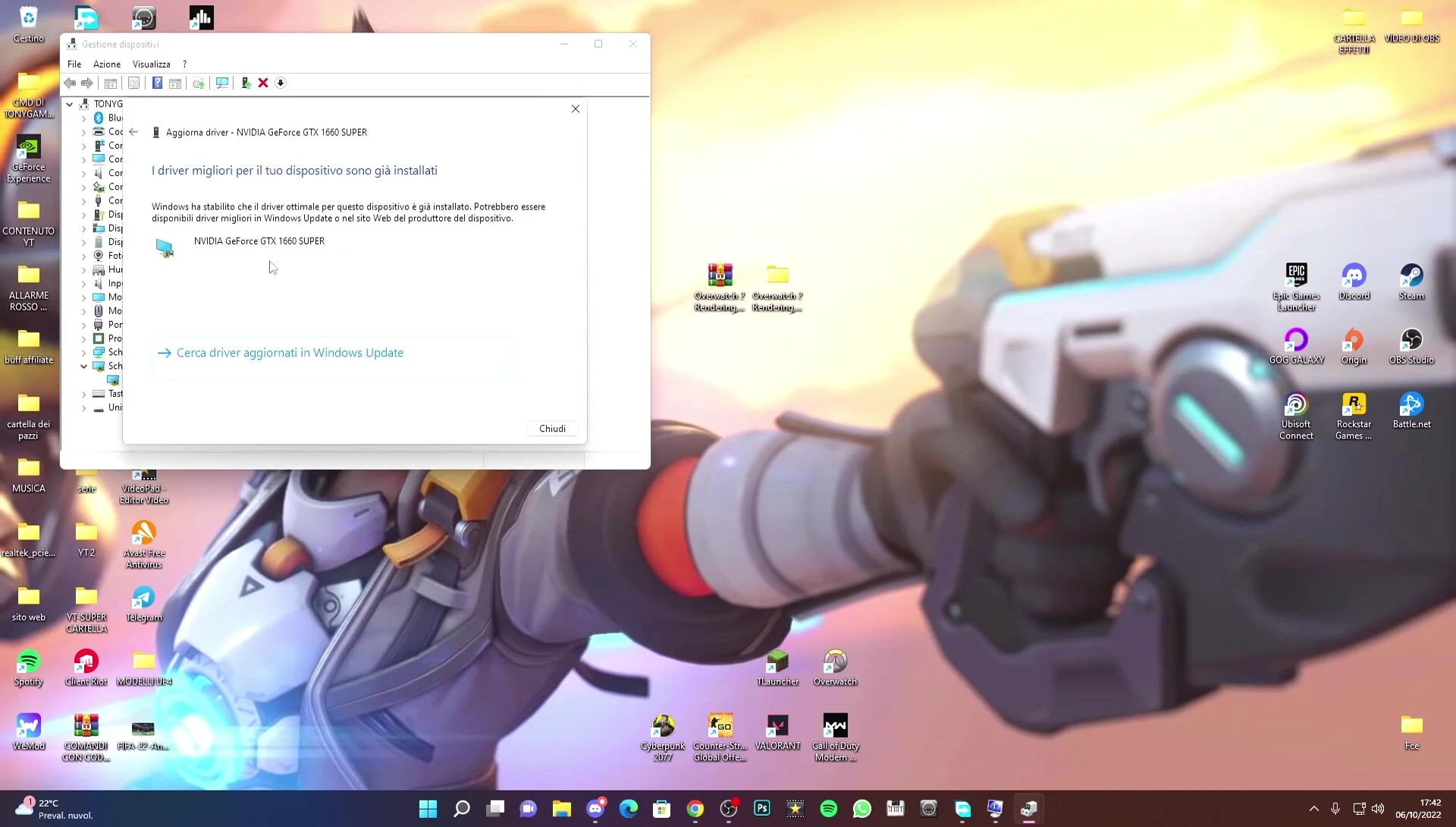
Task: Open the Cestino recycle bin icon
Action: click(29, 24)
